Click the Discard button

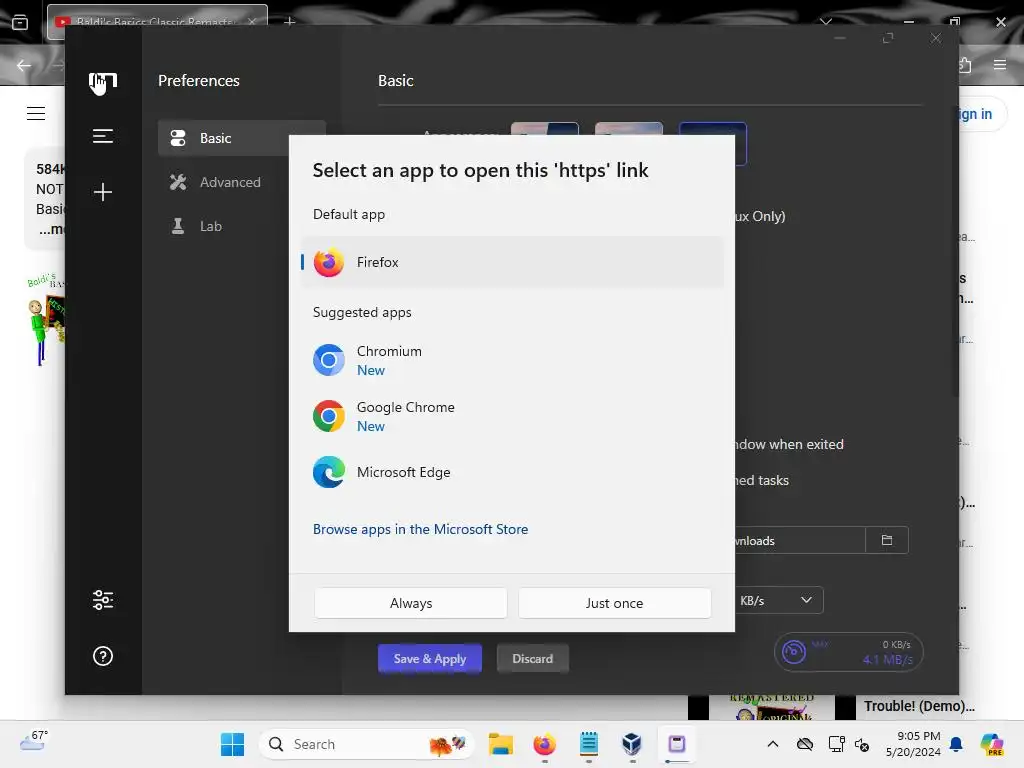pos(532,658)
